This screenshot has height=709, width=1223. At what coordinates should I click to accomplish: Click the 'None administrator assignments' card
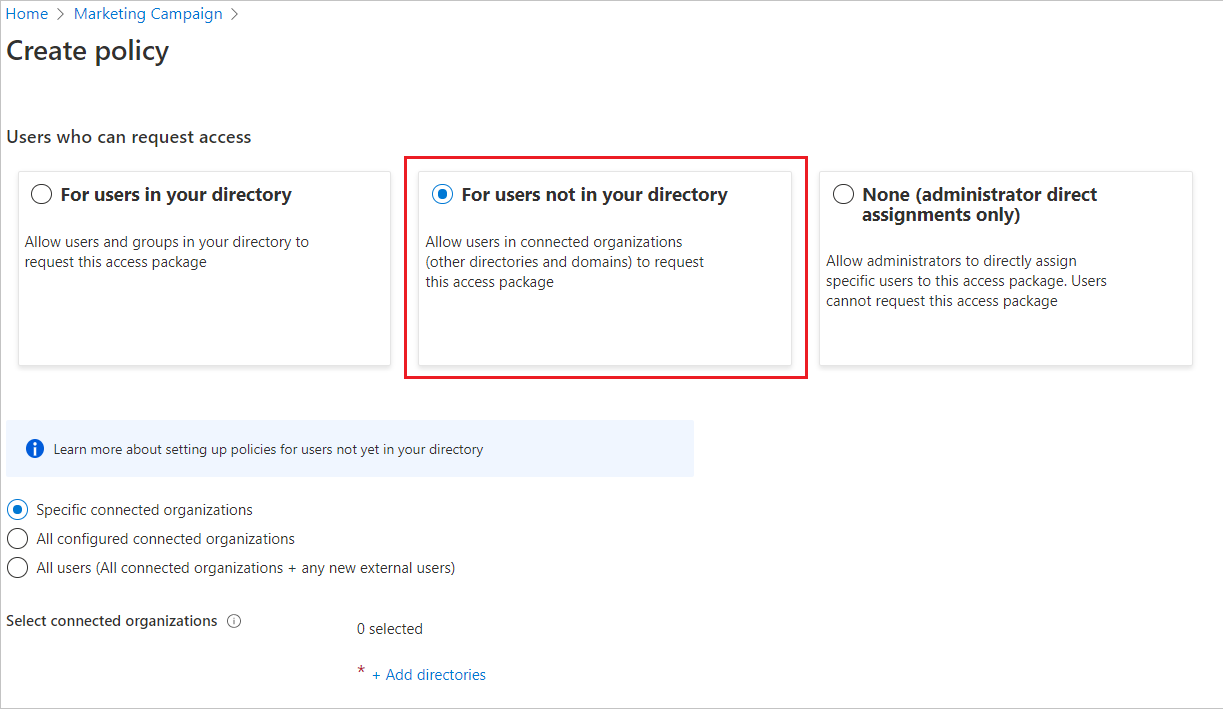click(1005, 267)
